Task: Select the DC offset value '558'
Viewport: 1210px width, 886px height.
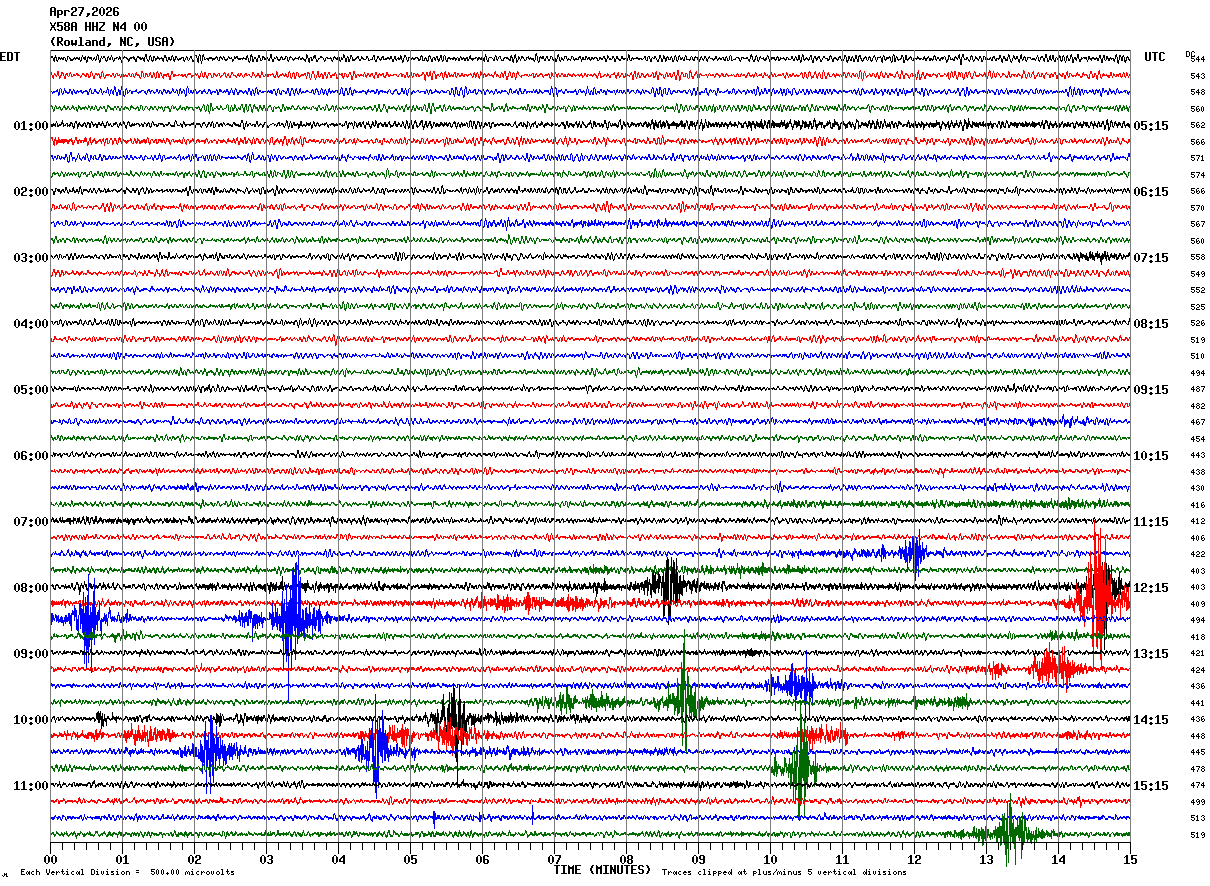Action: pyautogui.click(x=1197, y=258)
